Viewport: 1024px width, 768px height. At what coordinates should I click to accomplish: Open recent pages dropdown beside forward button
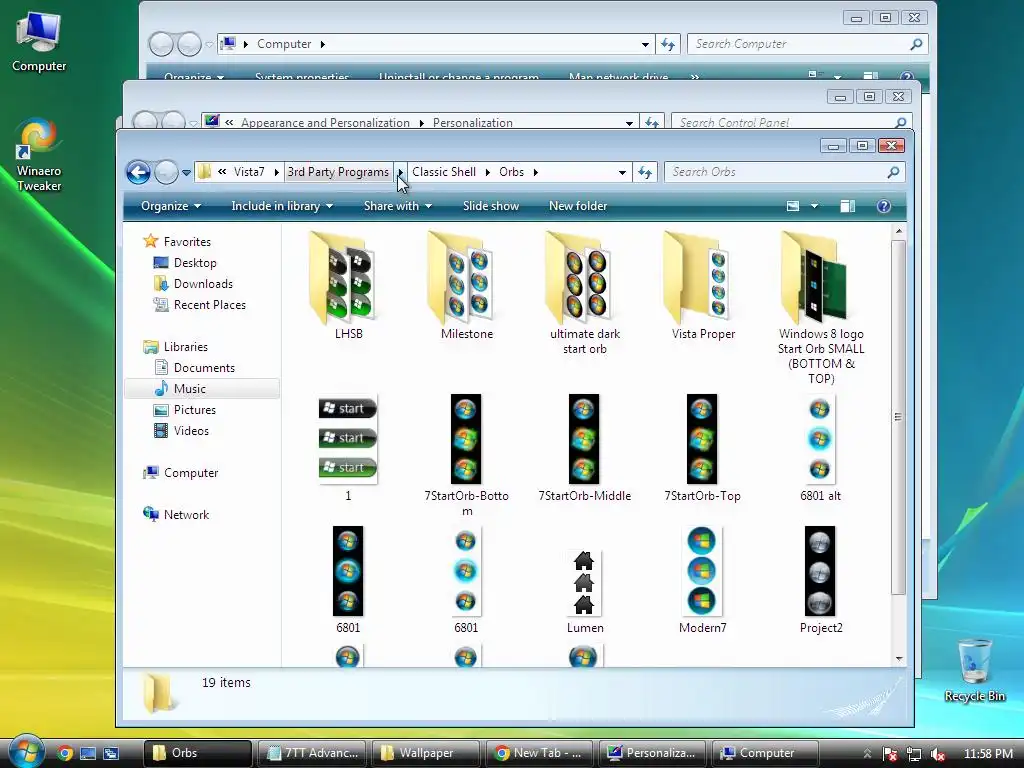click(186, 173)
